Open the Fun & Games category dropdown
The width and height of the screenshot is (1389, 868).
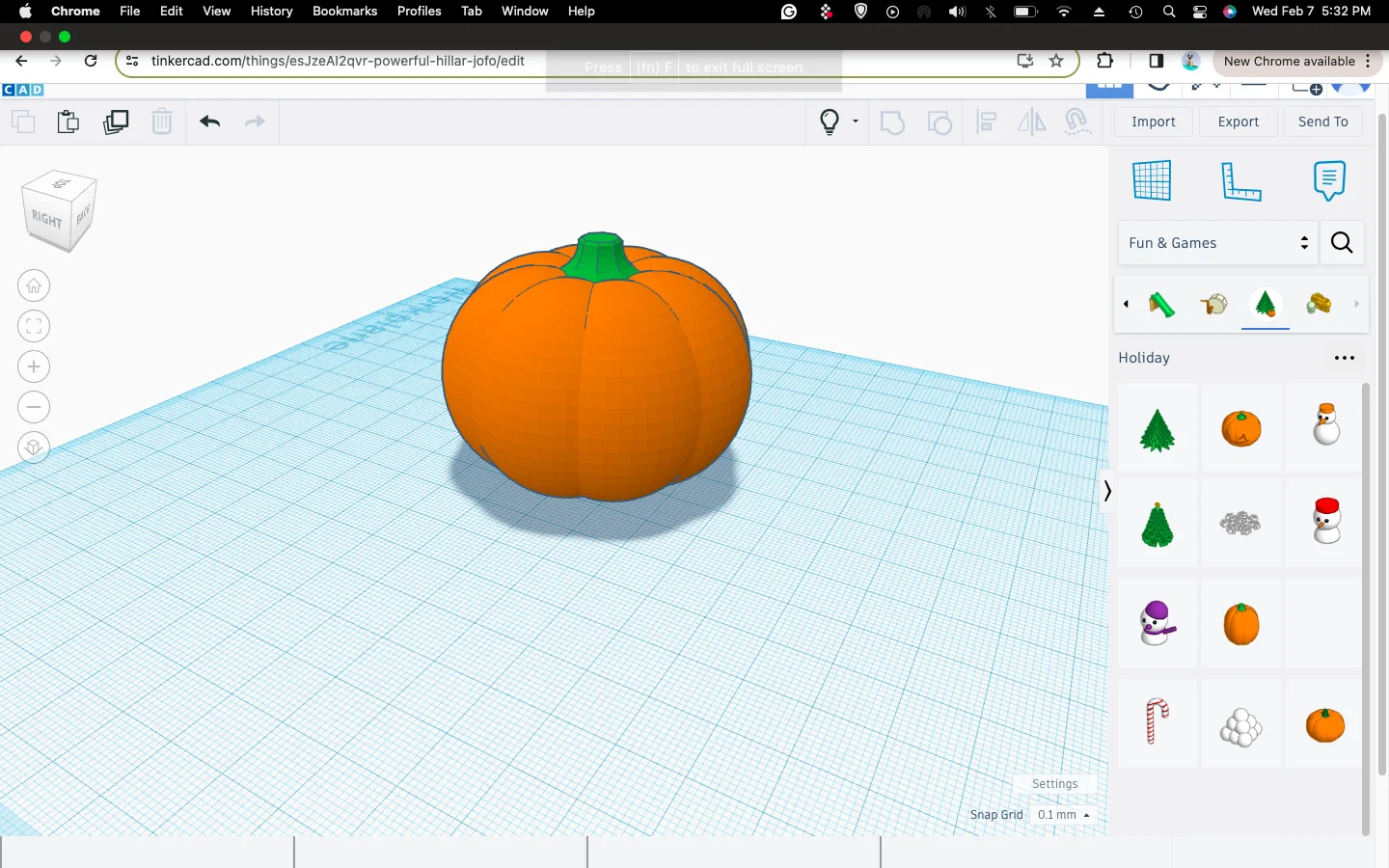pyautogui.click(x=1218, y=243)
